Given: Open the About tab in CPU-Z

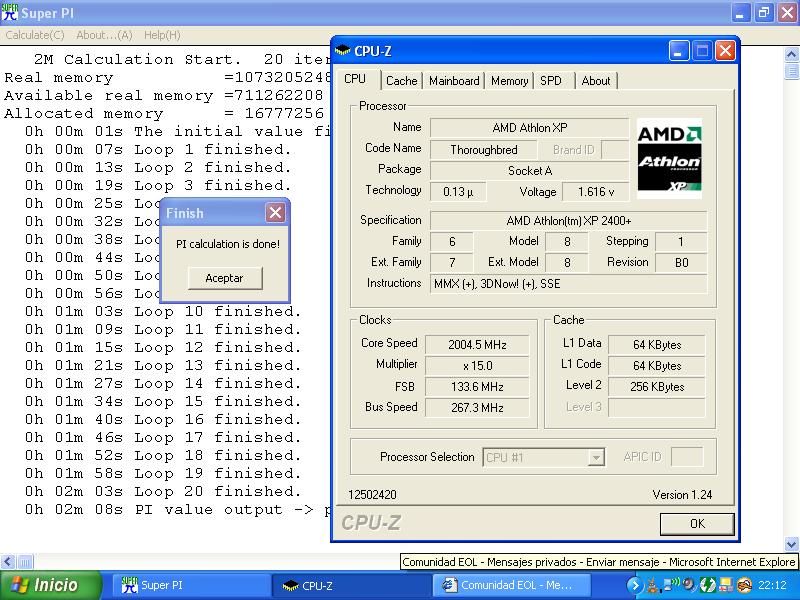Looking at the screenshot, I should tap(596, 81).
